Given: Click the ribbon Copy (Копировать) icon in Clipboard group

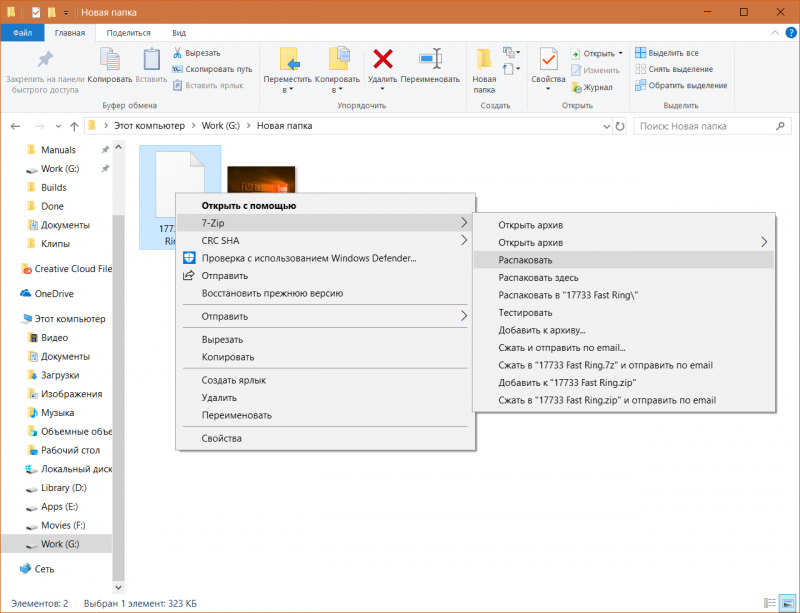Looking at the screenshot, I should (x=110, y=59).
